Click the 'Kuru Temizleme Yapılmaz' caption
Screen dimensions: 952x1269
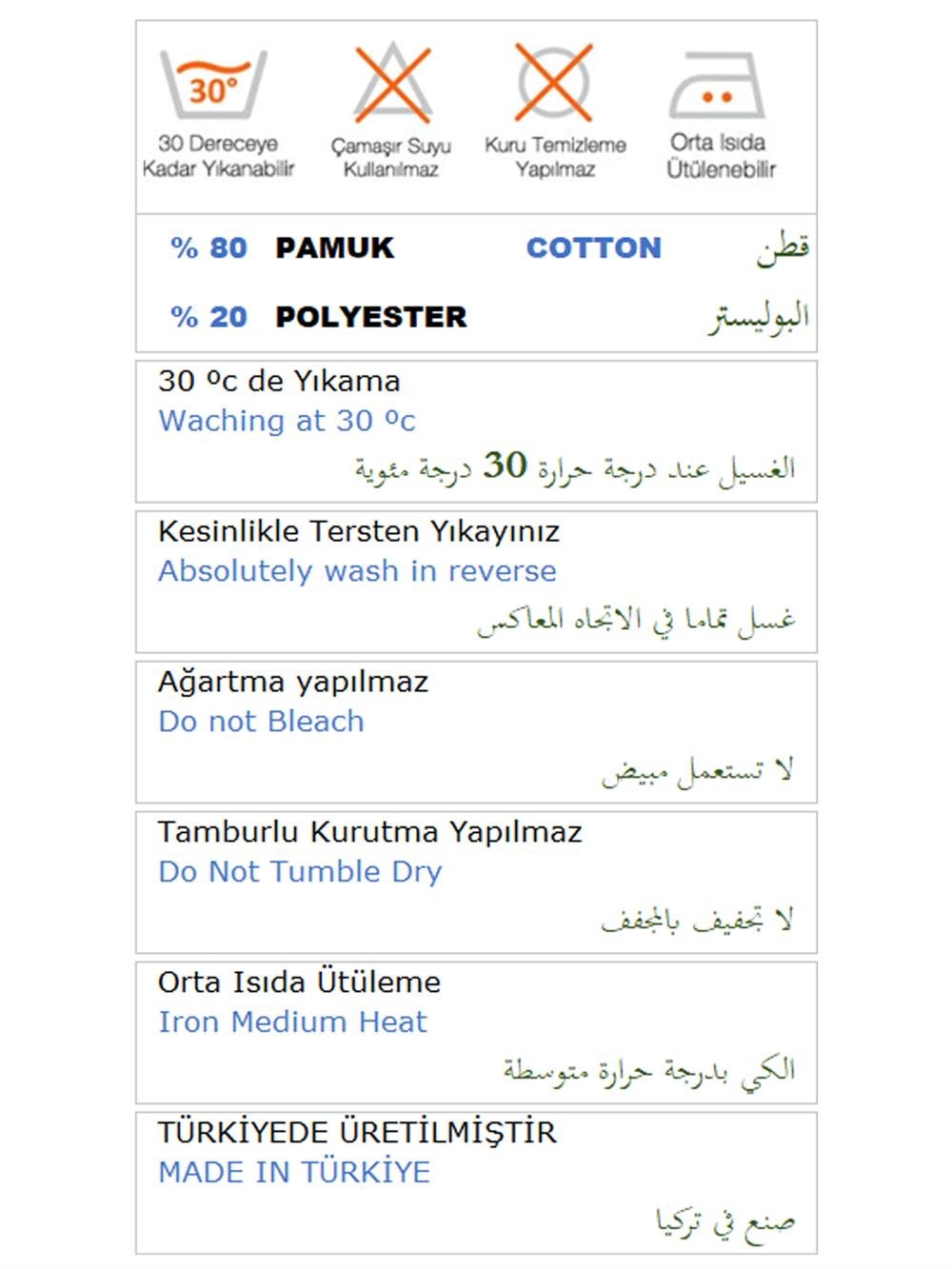pyautogui.click(x=555, y=157)
